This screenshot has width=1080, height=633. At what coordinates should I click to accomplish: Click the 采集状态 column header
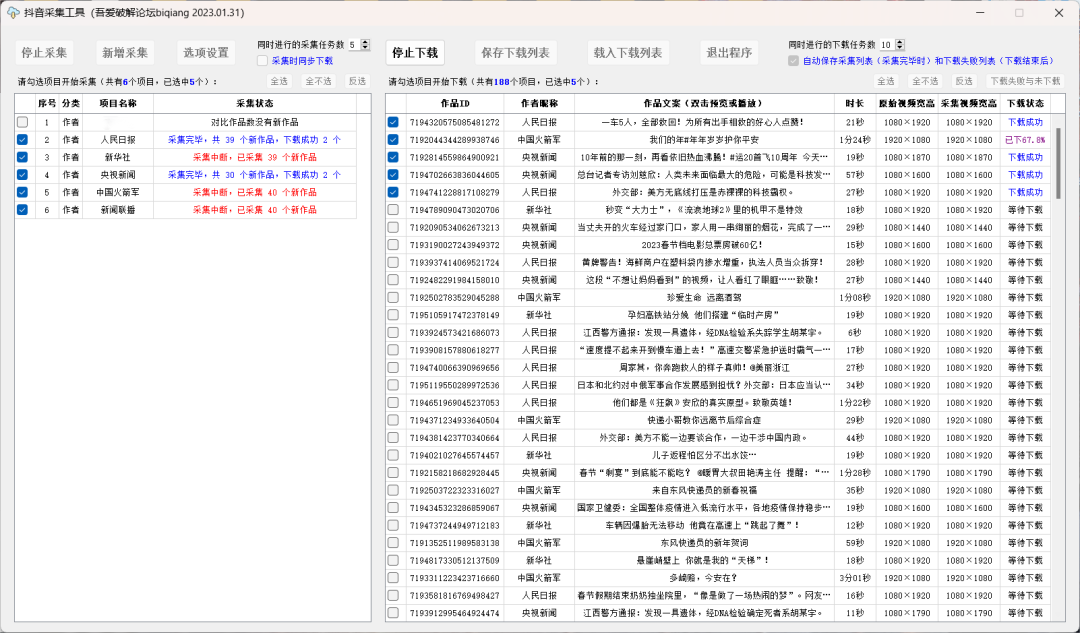click(x=255, y=103)
